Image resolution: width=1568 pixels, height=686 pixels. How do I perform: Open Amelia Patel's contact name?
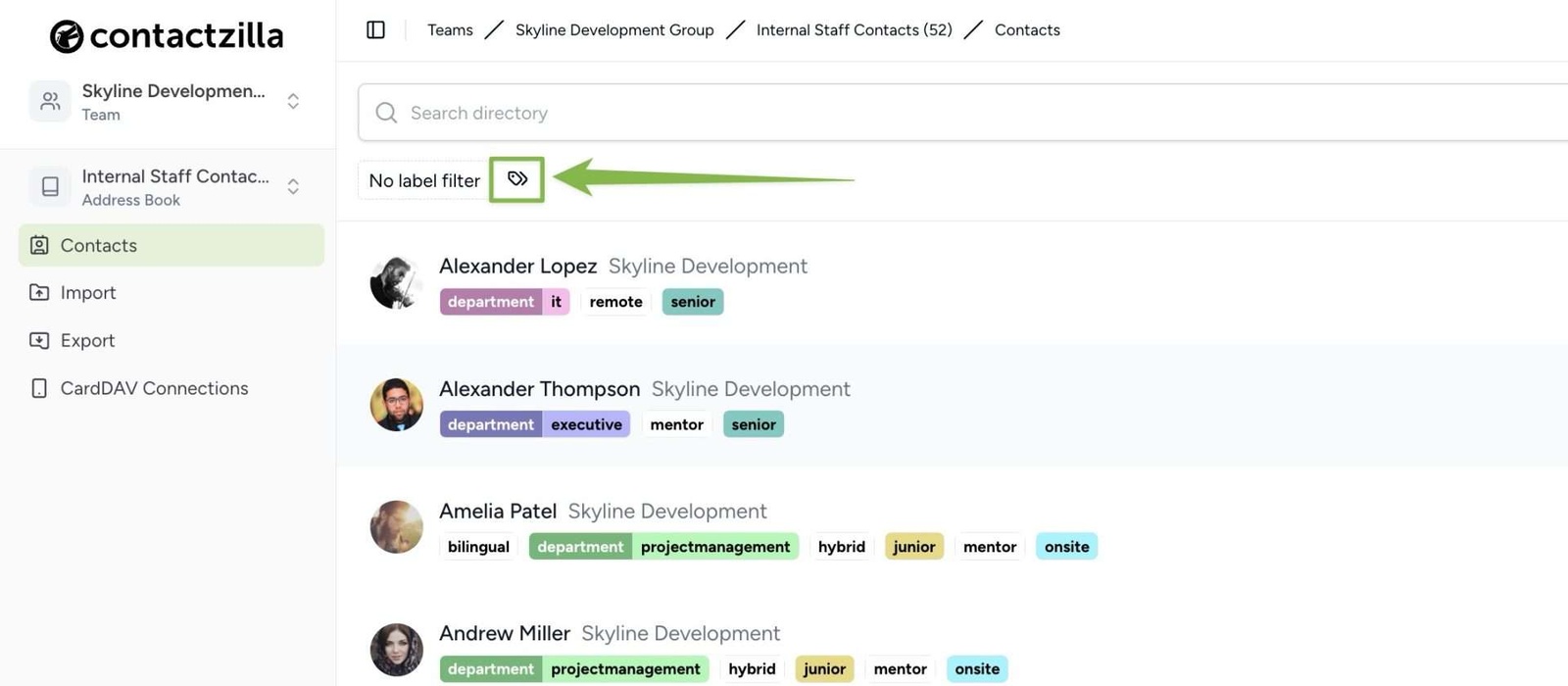tap(498, 511)
